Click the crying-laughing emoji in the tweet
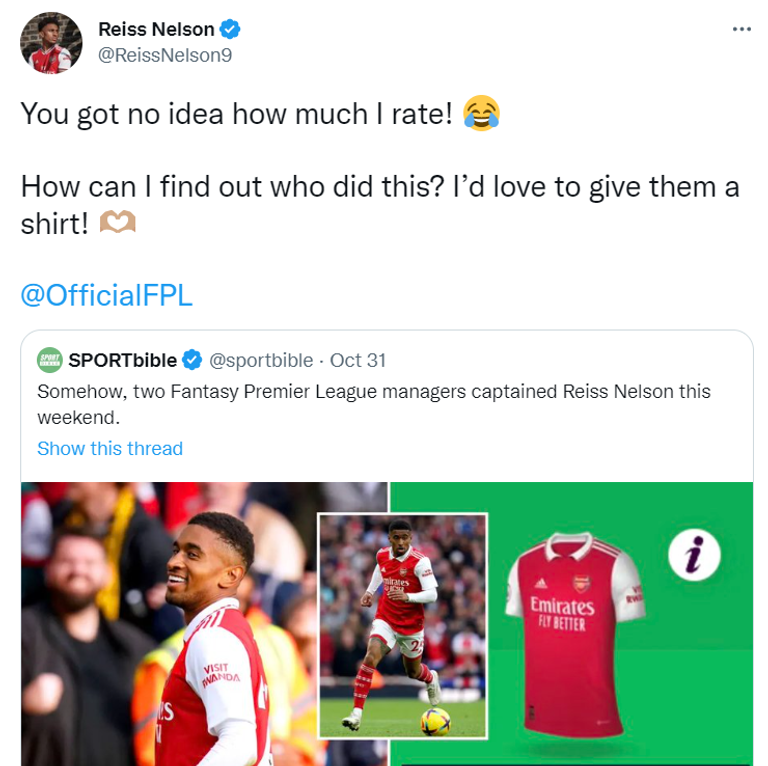Viewport: 768px width, 766px height. (481, 114)
